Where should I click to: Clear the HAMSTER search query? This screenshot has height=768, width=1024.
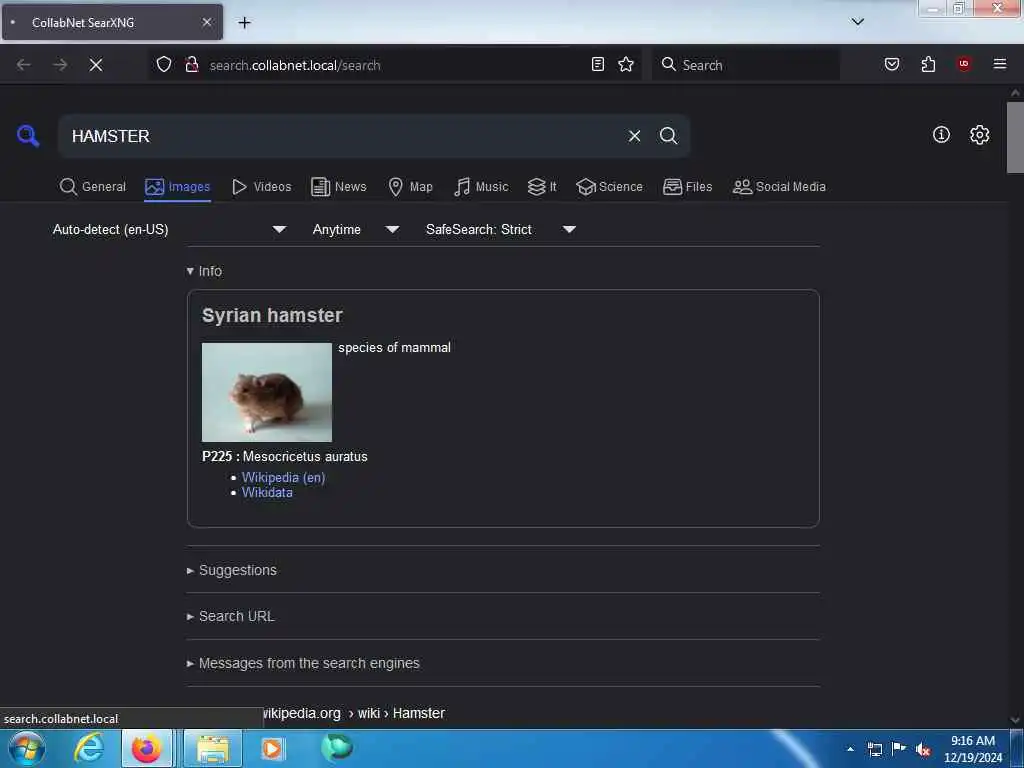634,136
